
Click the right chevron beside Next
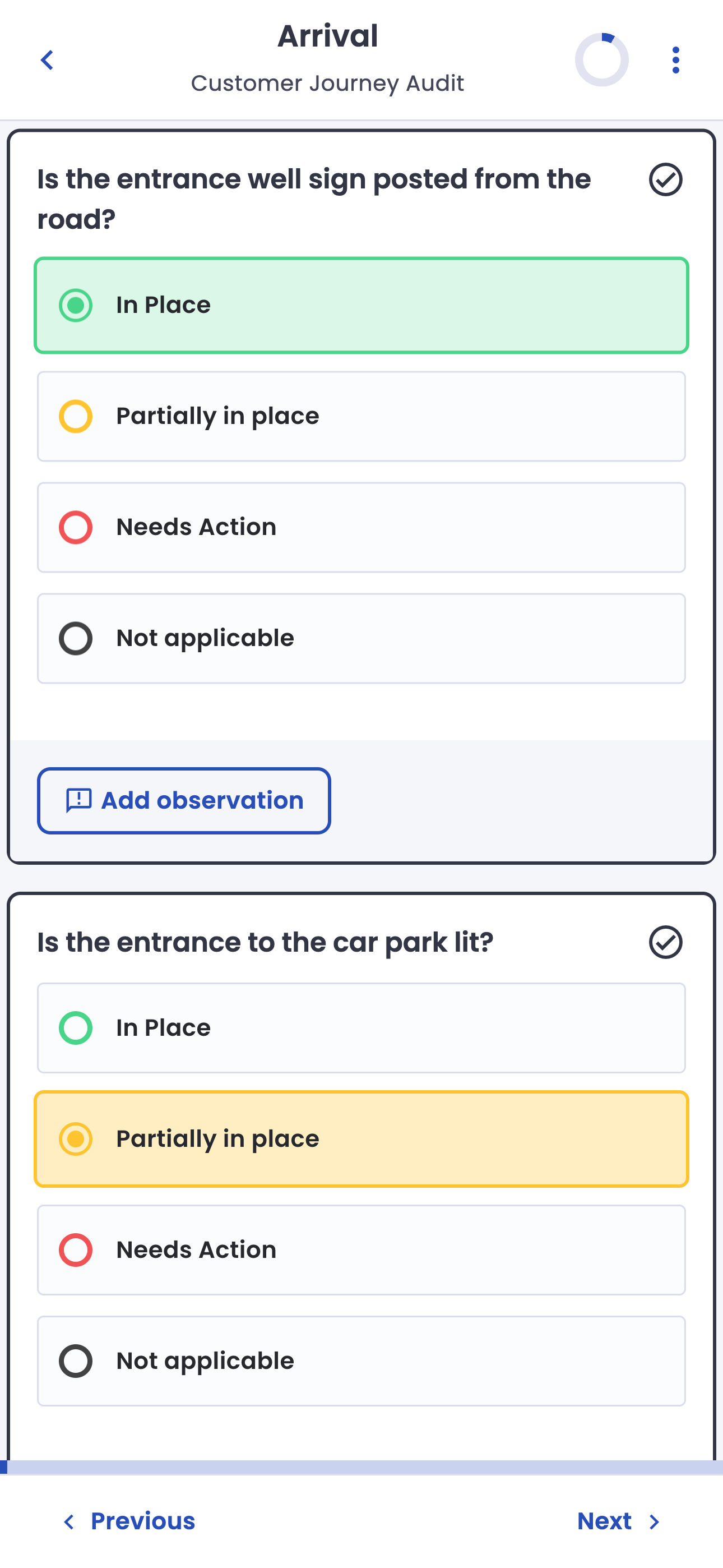point(655,1522)
